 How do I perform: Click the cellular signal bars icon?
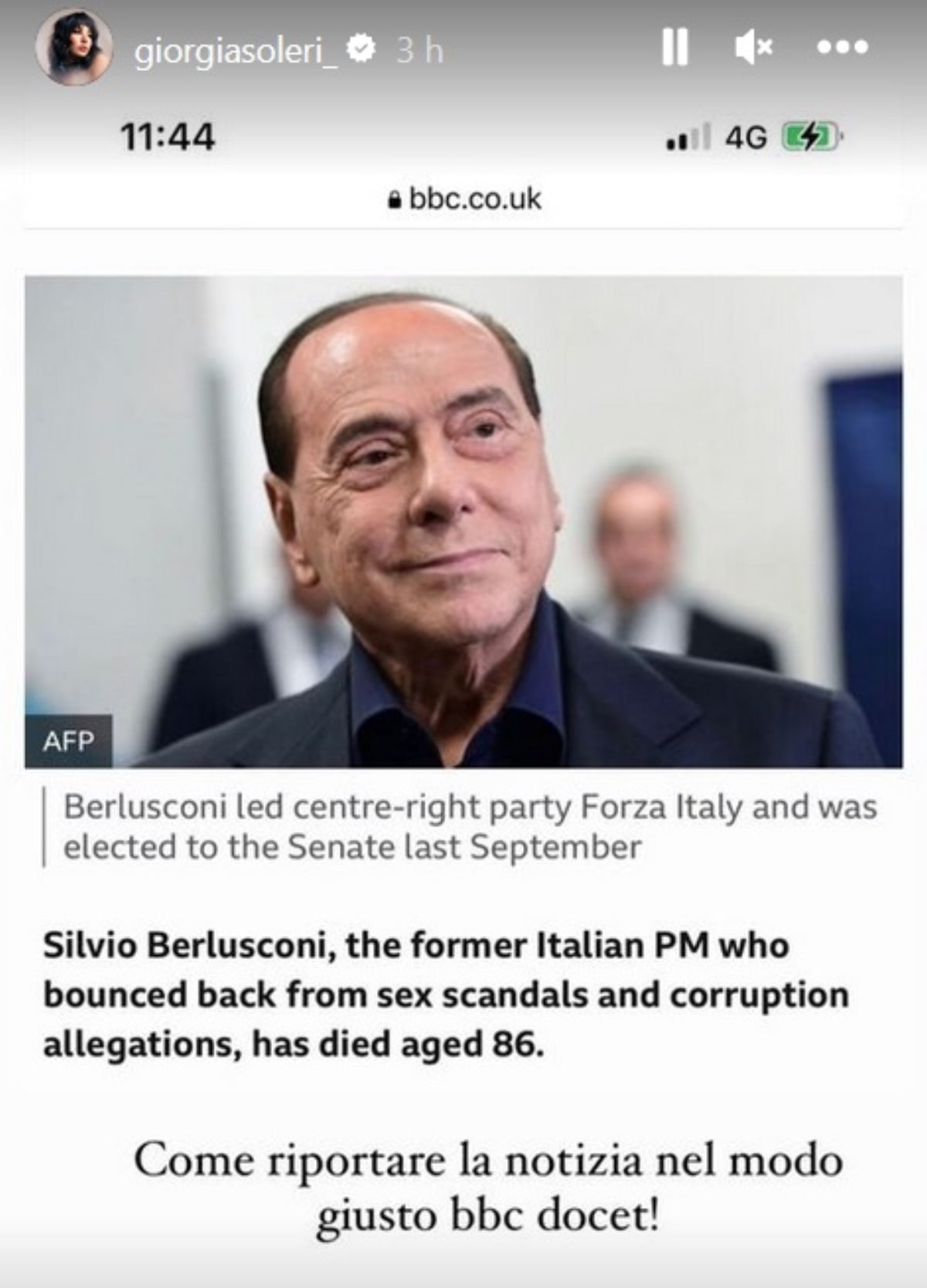click(x=688, y=138)
